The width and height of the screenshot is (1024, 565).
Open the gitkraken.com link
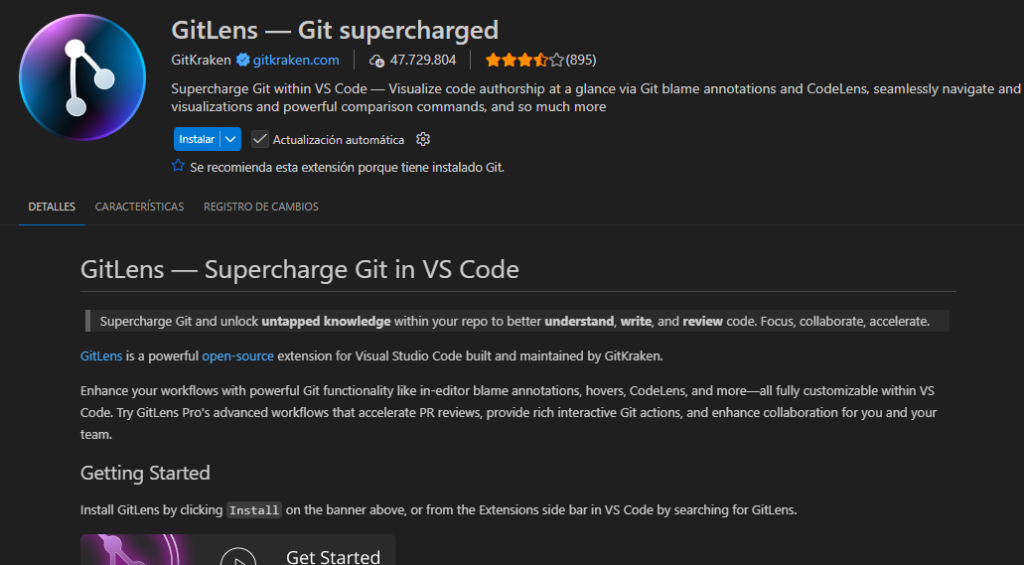pos(296,60)
